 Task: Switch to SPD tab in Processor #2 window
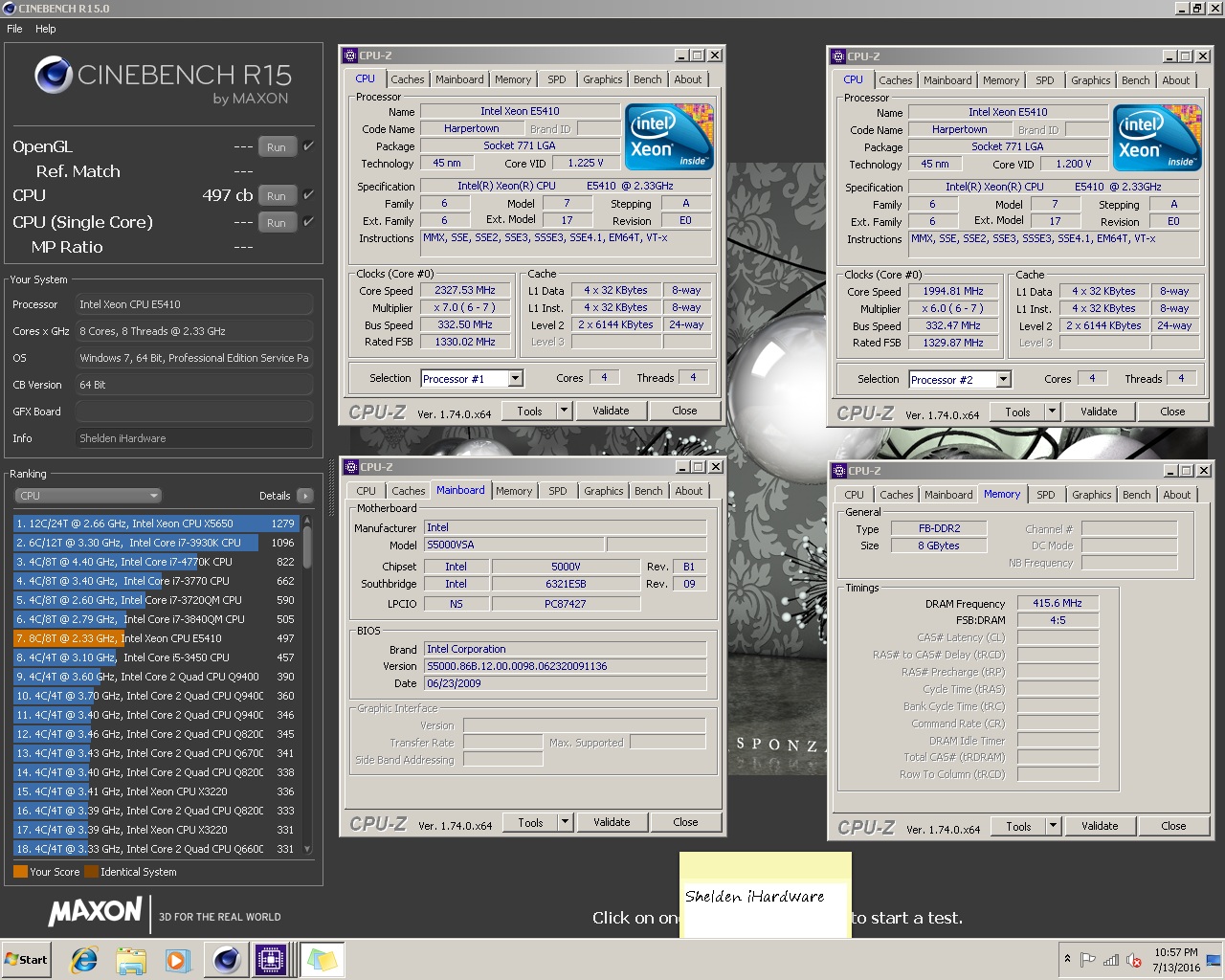click(x=1045, y=80)
